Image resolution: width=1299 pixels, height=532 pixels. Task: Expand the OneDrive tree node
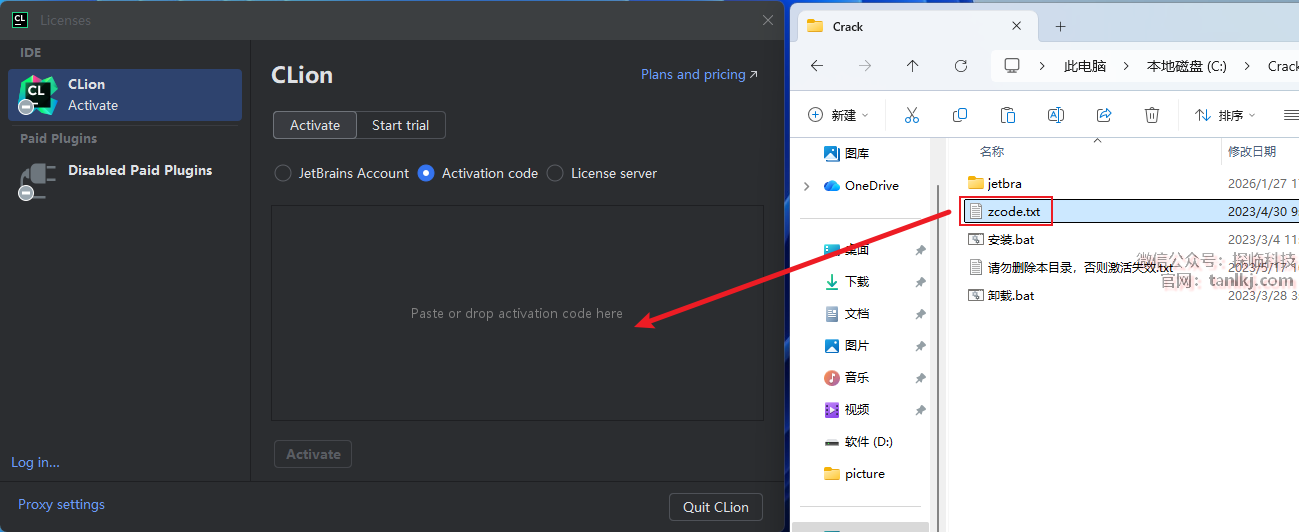tap(807, 186)
